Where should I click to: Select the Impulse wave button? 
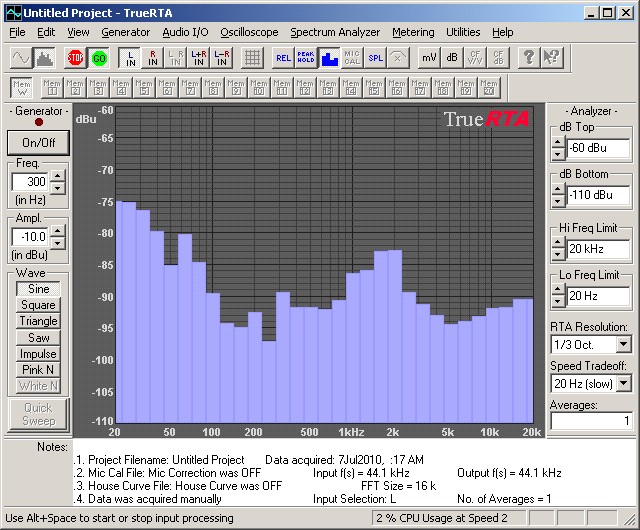point(38,354)
